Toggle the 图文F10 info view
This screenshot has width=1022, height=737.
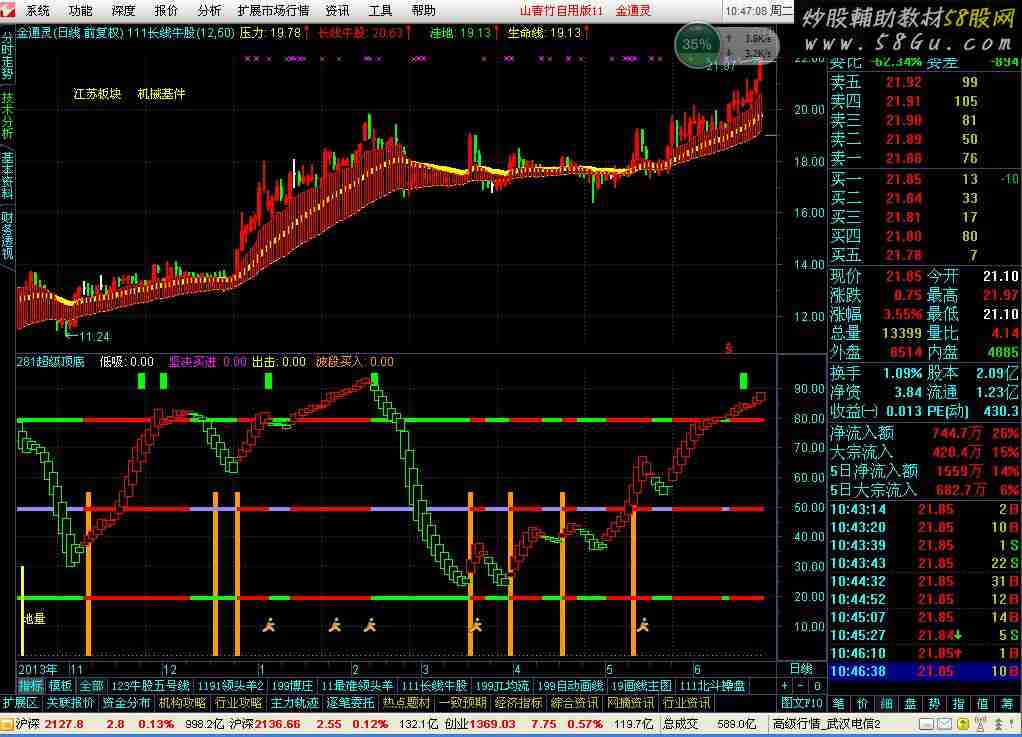tap(802, 703)
